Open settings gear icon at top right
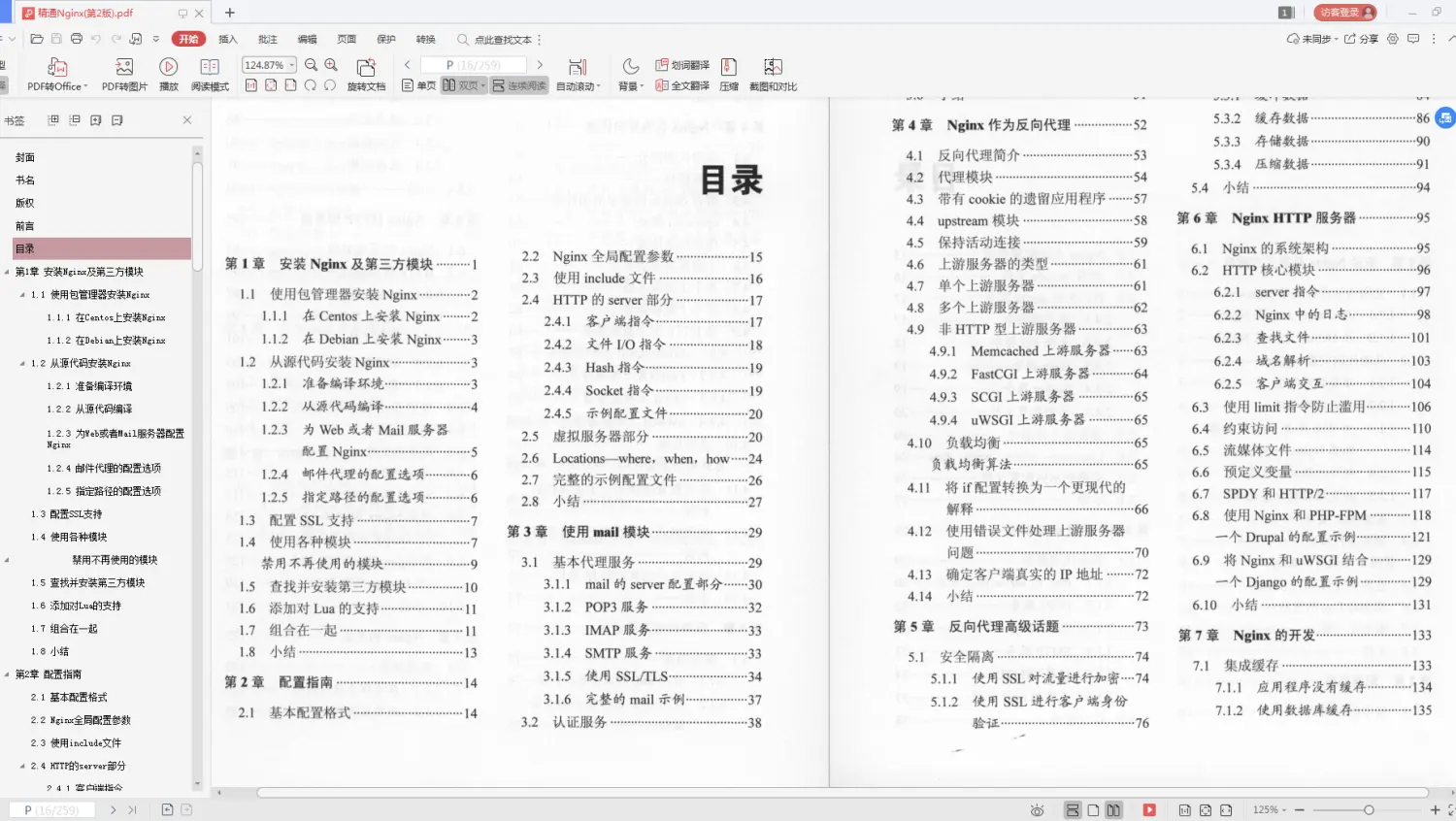Image resolution: width=1456 pixels, height=821 pixels. 1393,39
